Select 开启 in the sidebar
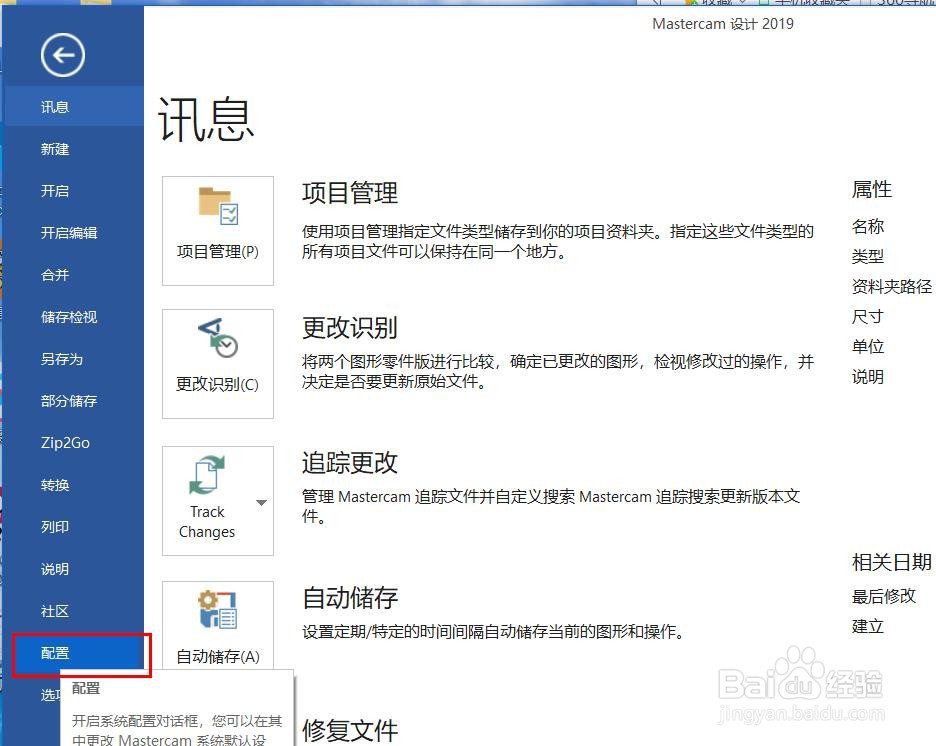The height and width of the screenshot is (746, 936). 73,191
